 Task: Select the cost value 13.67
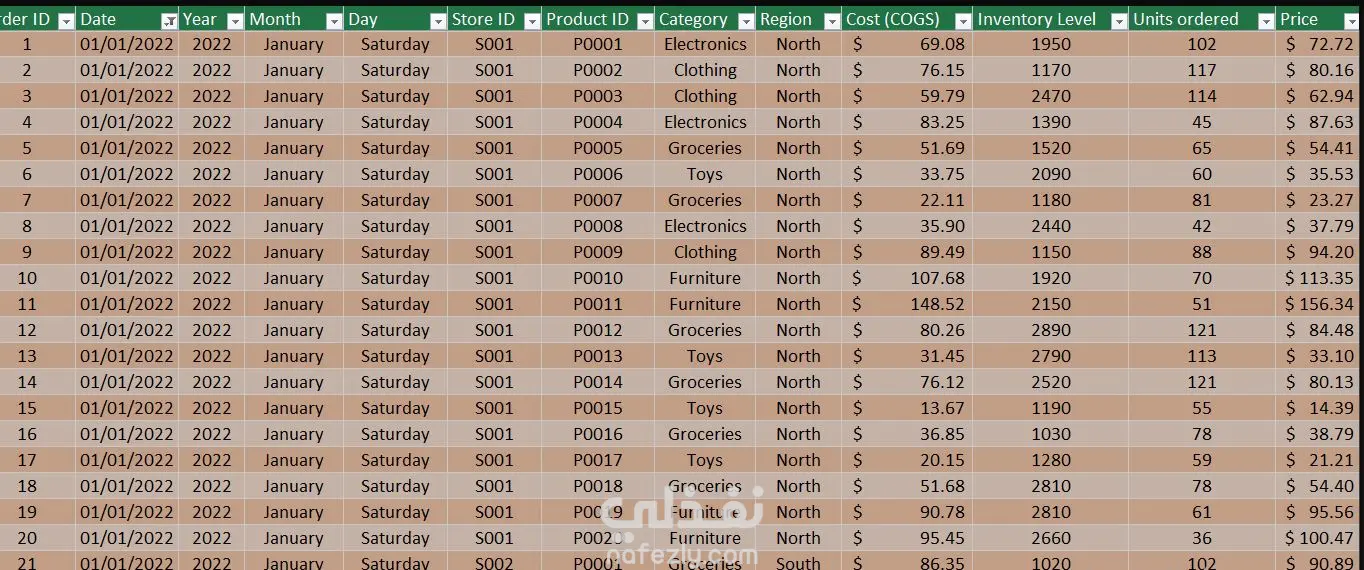907,408
